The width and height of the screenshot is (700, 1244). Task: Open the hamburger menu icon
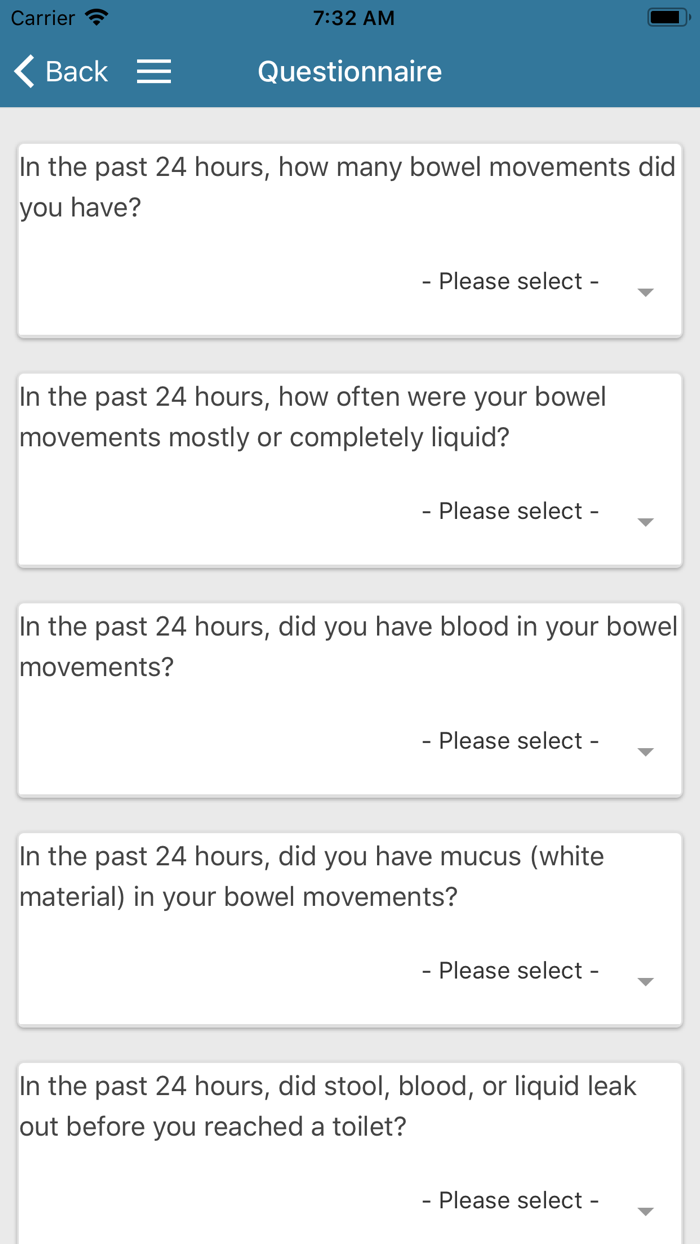tap(153, 71)
